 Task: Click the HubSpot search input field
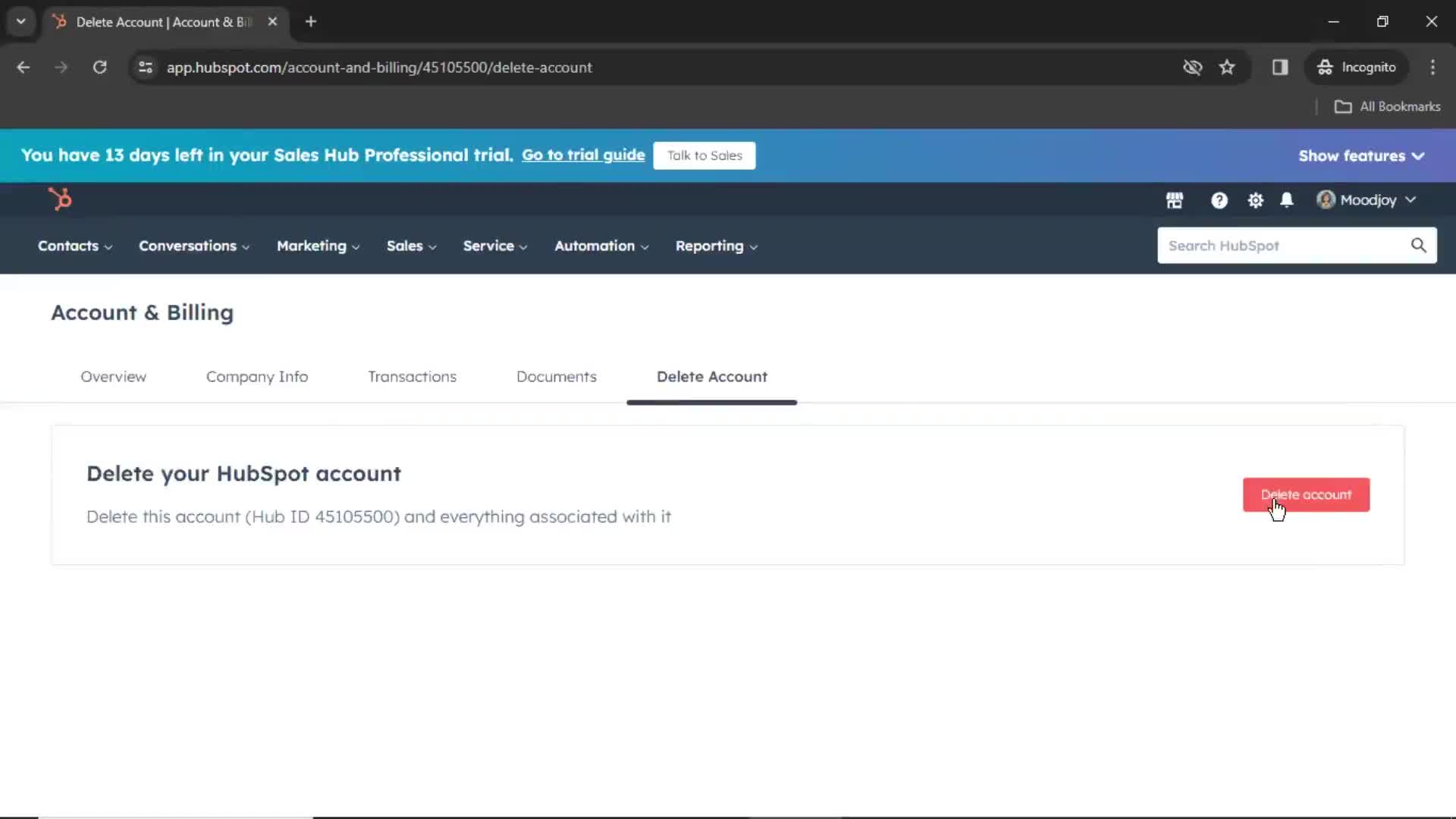coord(1285,245)
